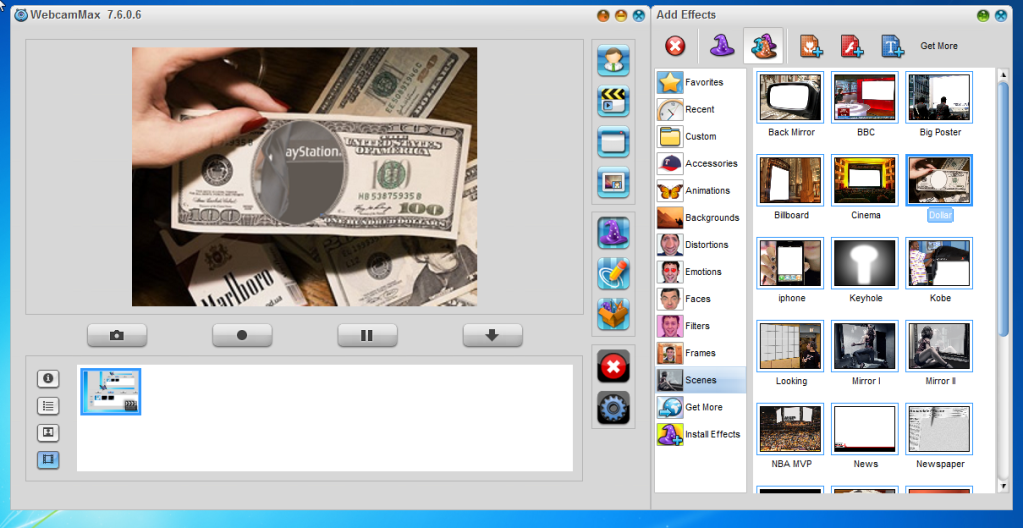Screen dimensions: 1023x528
Task: Select the Filters category
Action: click(x=701, y=326)
